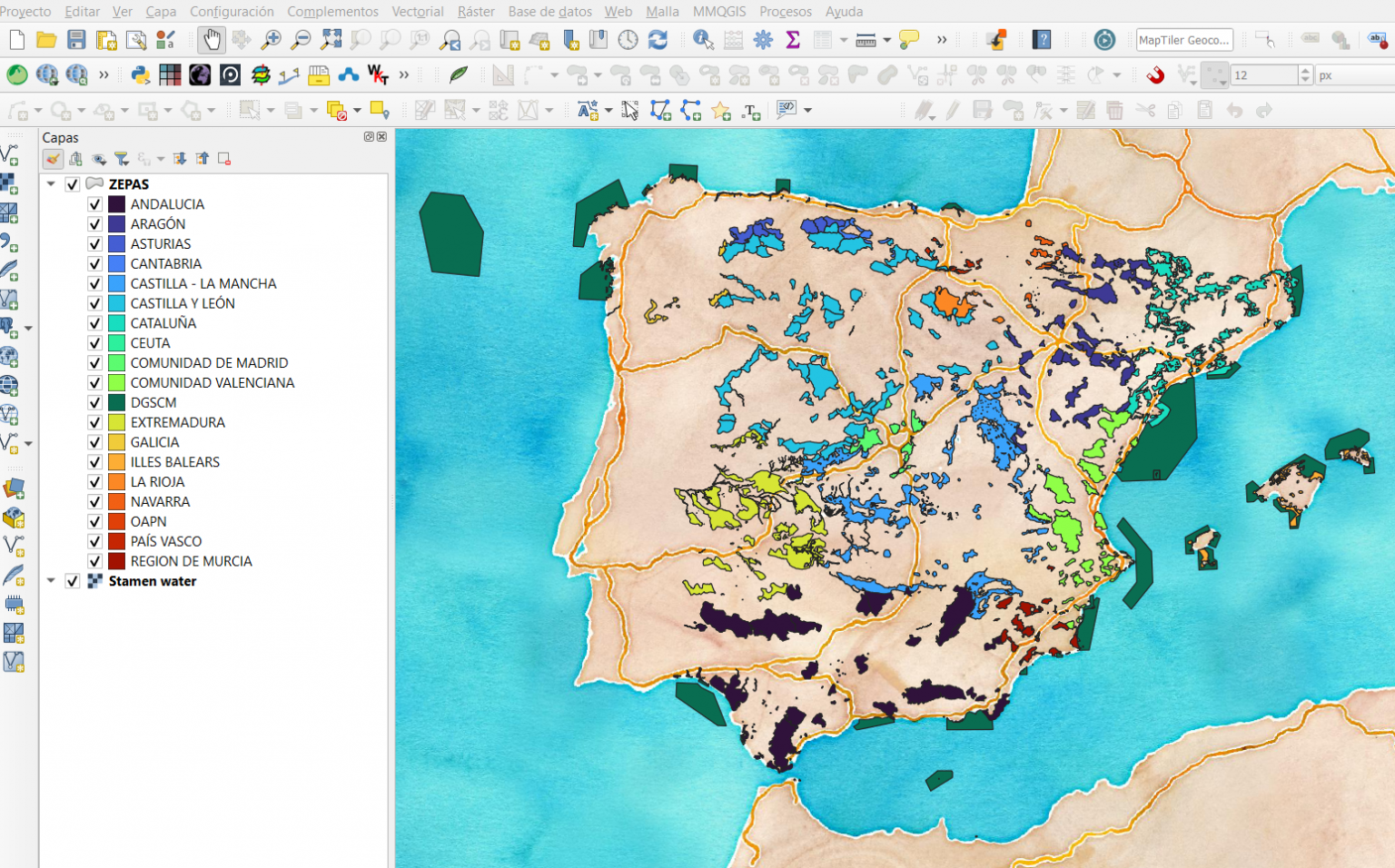Screen dimensions: 1395x868
Task: Open the Temporal Controller panel
Action: (x=627, y=40)
